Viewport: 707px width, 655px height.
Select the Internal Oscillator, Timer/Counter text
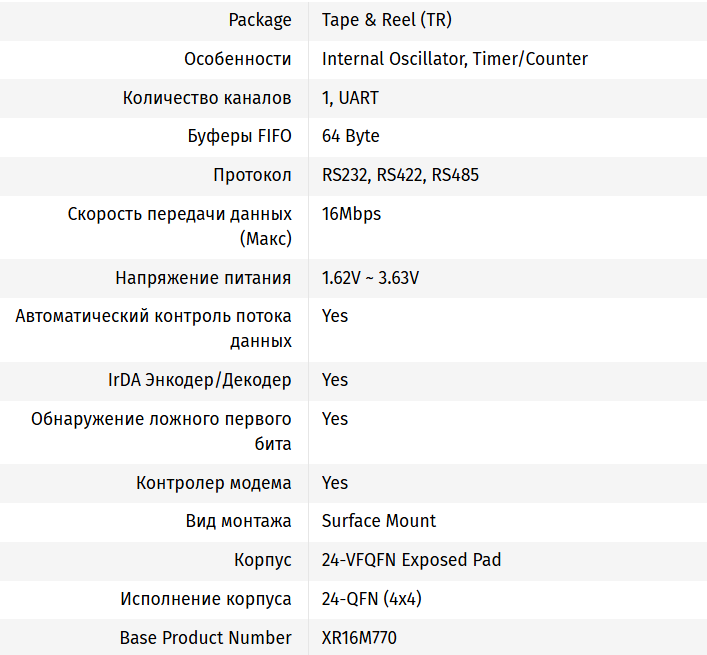point(454,59)
